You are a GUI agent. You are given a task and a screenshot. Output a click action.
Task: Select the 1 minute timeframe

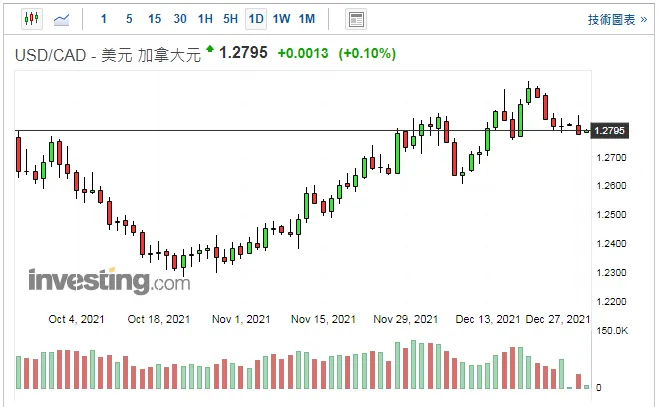[x=104, y=19]
